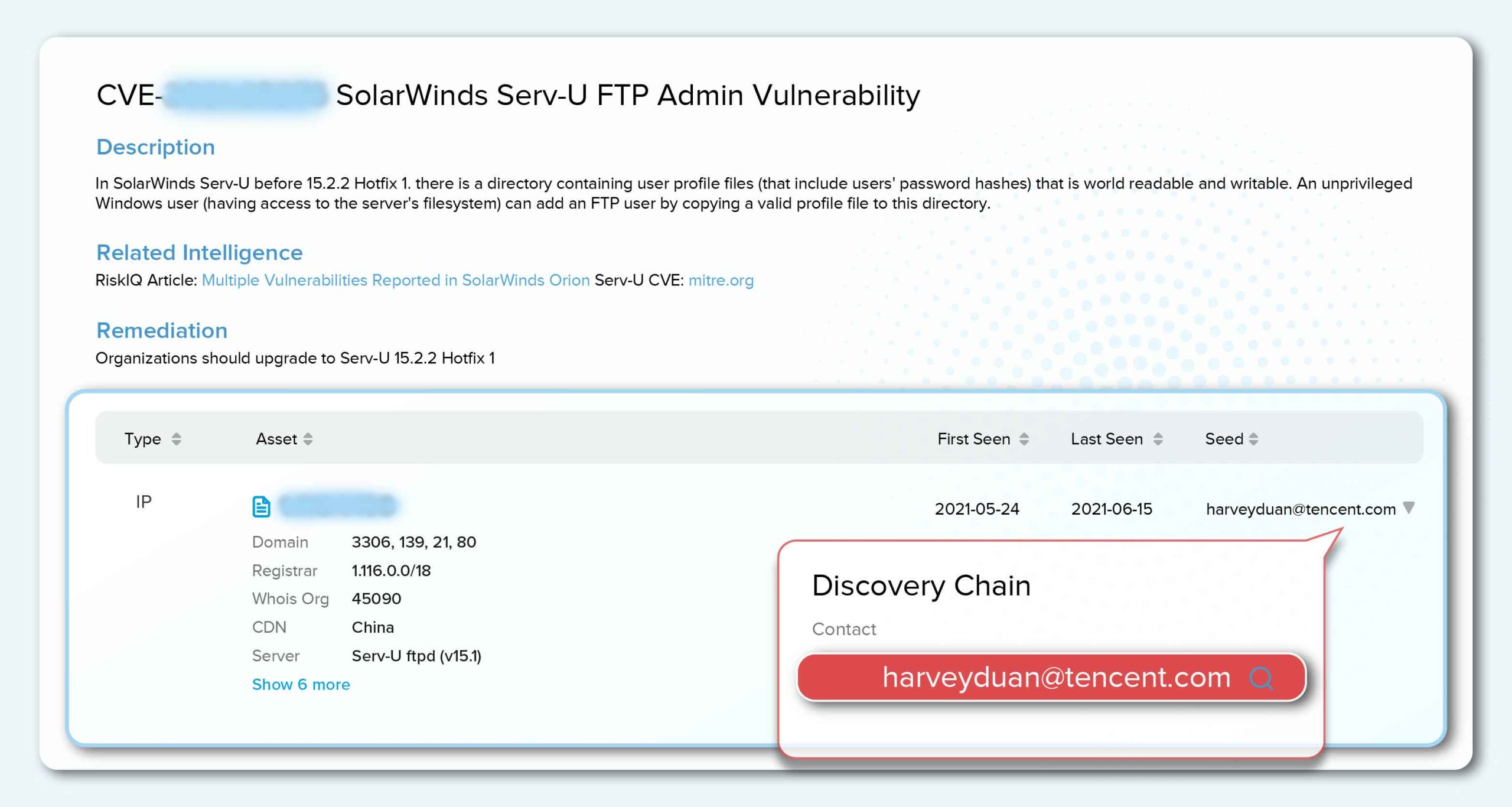This screenshot has width=1512, height=807.
Task: Click the netblock value 1.116.0.0/18
Action: click(391, 571)
